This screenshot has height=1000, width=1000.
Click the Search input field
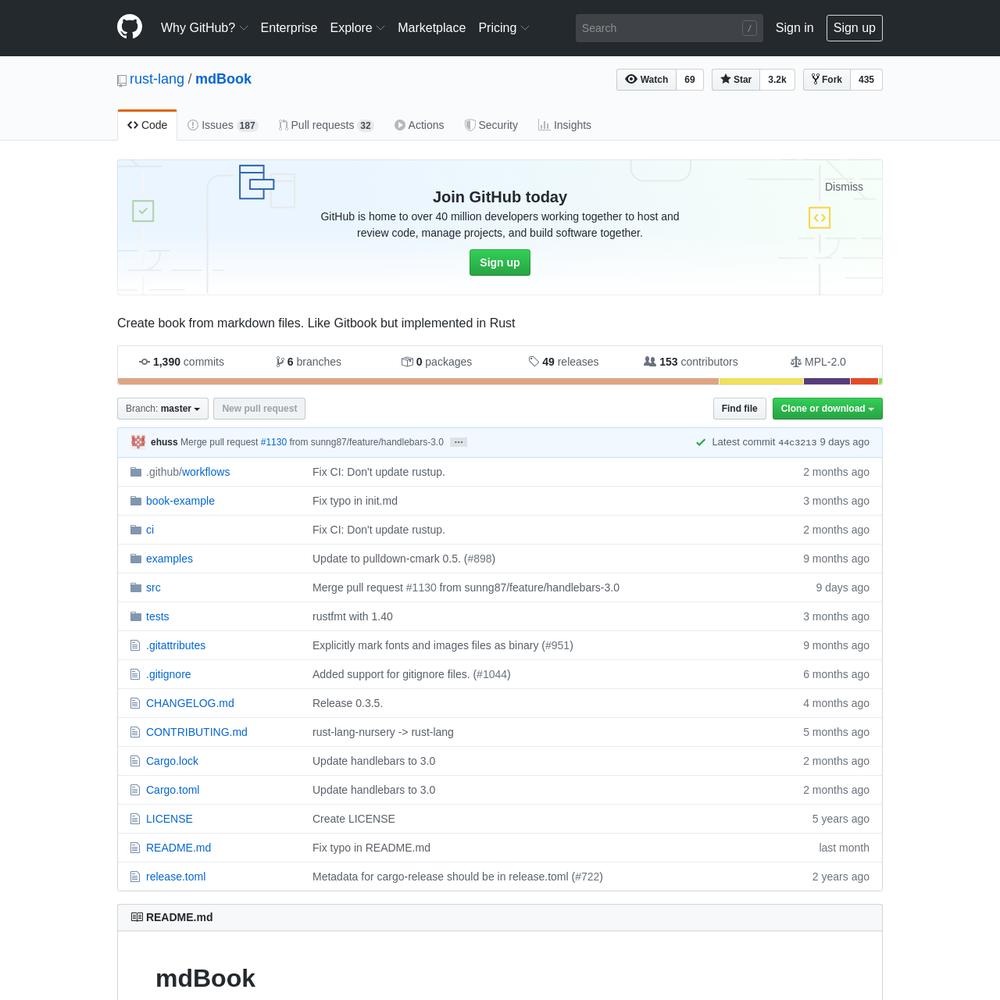pos(669,28)
